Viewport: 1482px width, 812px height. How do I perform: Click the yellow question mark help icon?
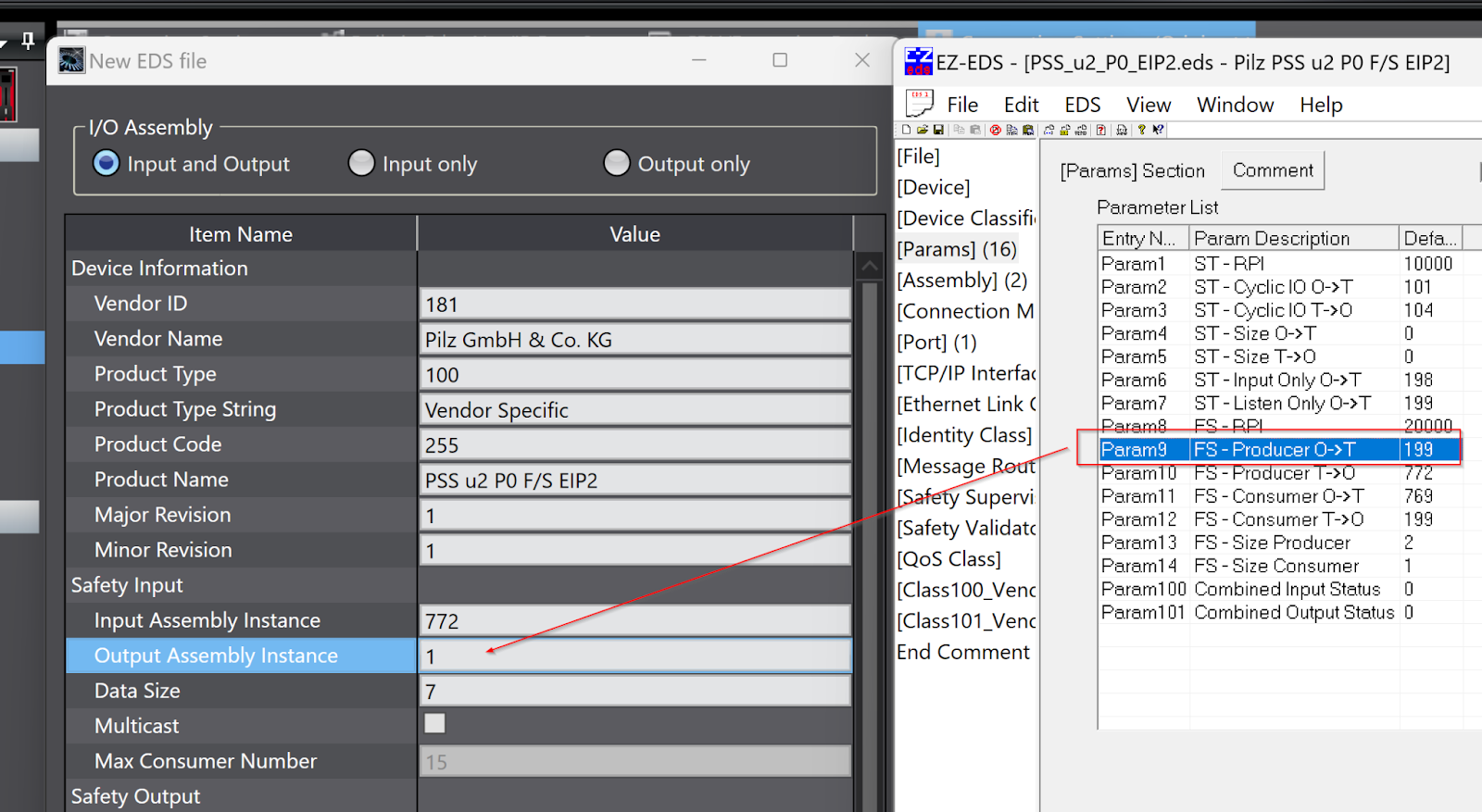1141,130
